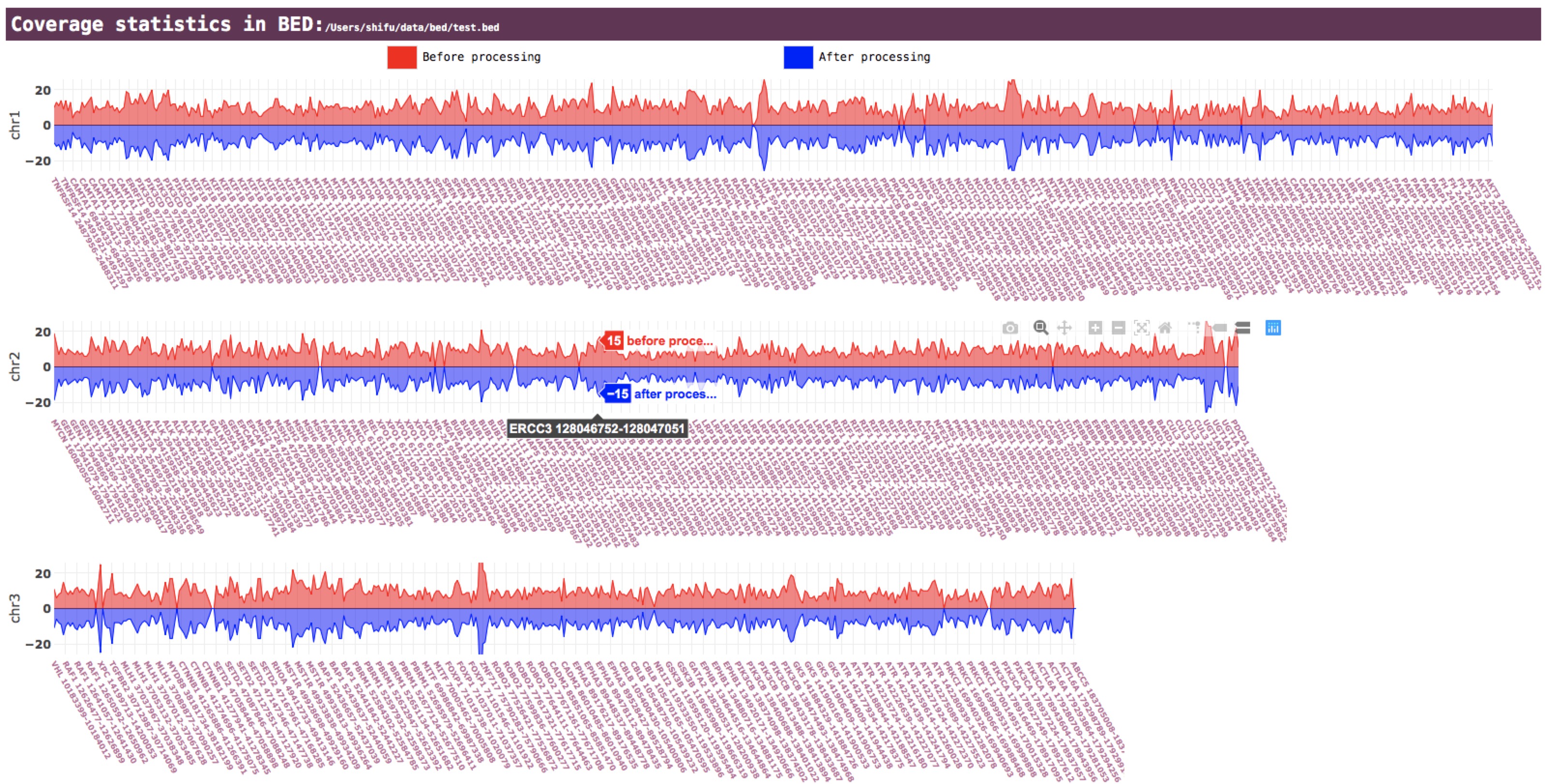Reset axes with the home icon

pos(1165,328)
